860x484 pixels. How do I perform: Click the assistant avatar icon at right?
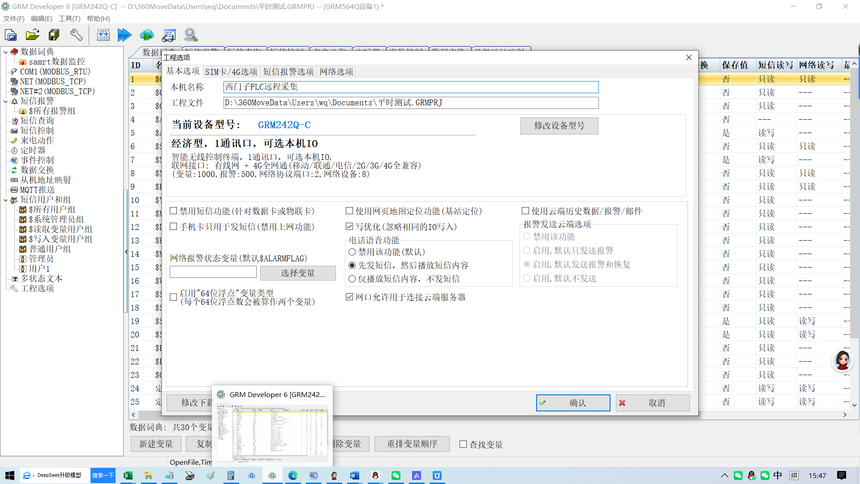[x=842, y=361]
